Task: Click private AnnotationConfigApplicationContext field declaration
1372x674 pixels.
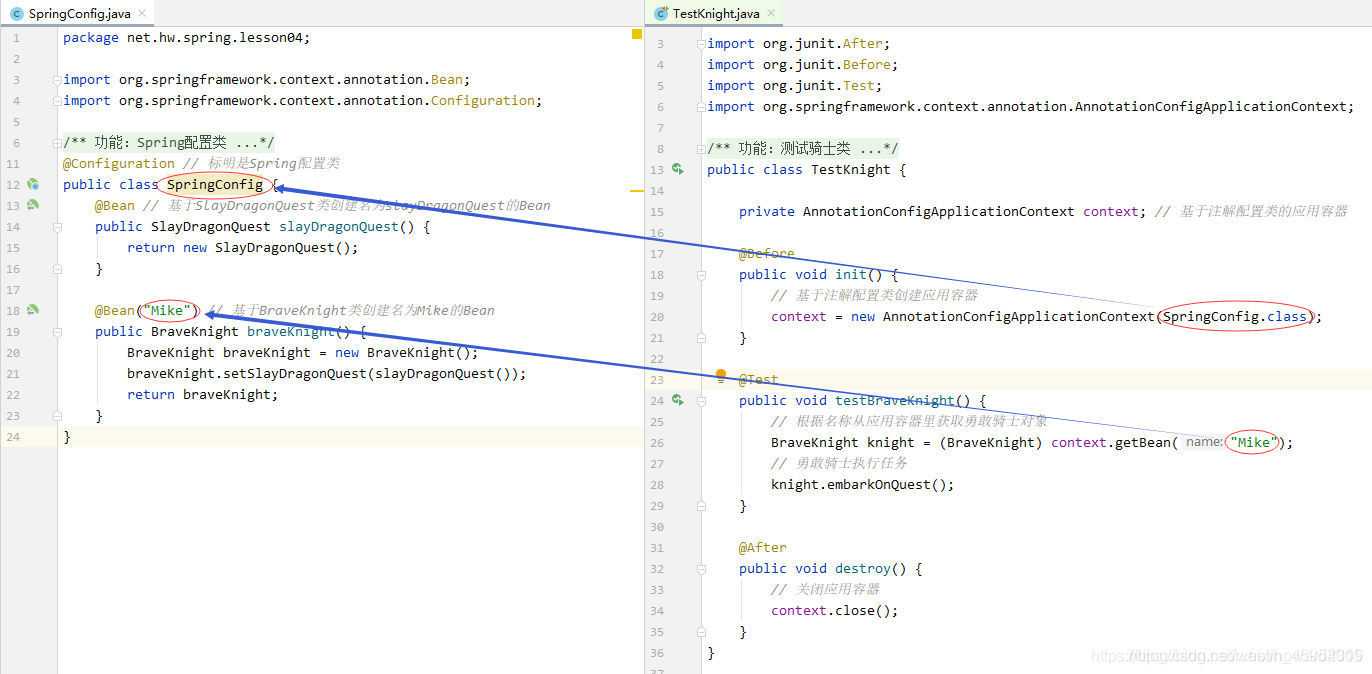Action: click(x=943, y=211)
